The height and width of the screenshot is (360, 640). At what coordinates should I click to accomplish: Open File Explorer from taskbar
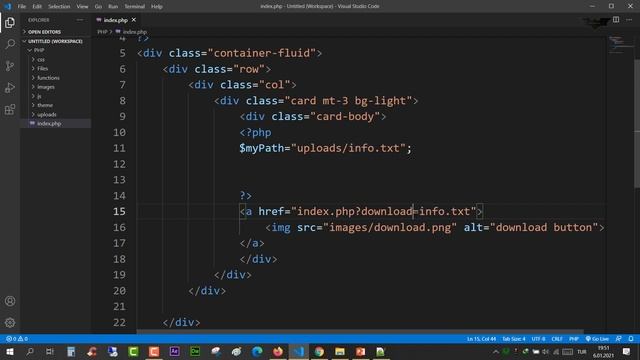(x=340, y=351)
